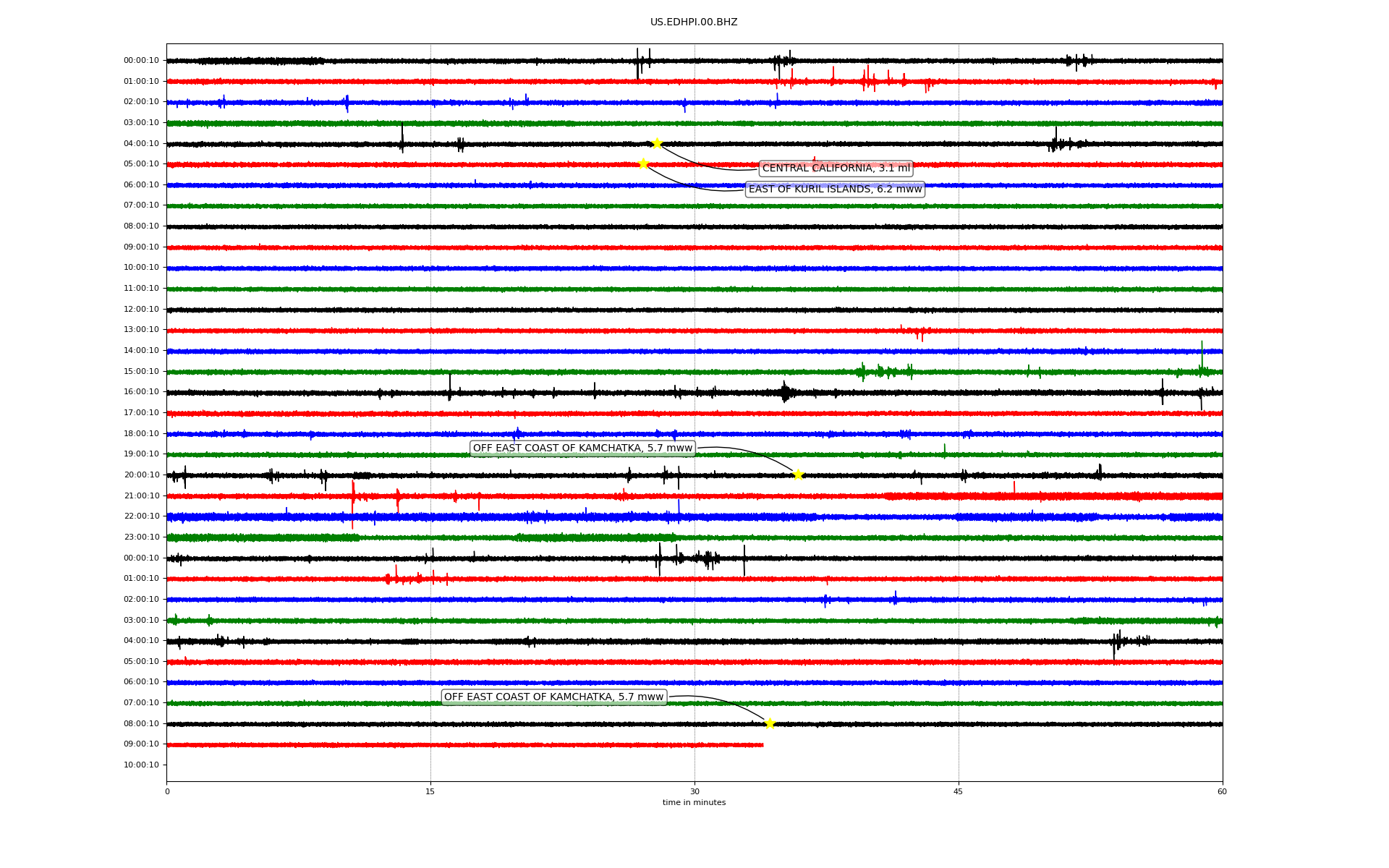Click the CENTRAL CALIFORNIA, 3.1 ml annotation label
Viewport: 1389px width, 868px height.
836,169
